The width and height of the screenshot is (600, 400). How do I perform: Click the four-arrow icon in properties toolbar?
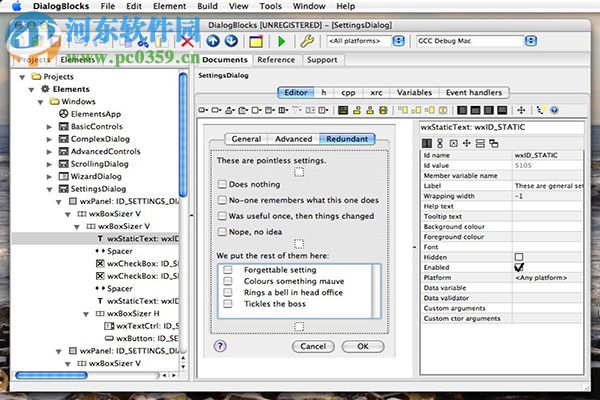point(466,144)
